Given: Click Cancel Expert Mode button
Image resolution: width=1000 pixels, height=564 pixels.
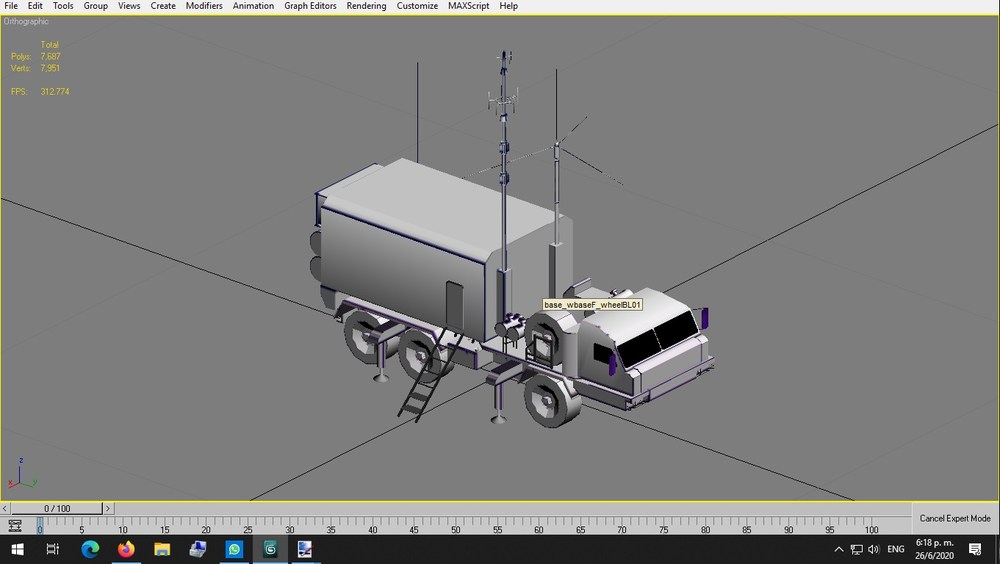Looking at the screenshot, I should pyautogui.click(x=955, y=518).
